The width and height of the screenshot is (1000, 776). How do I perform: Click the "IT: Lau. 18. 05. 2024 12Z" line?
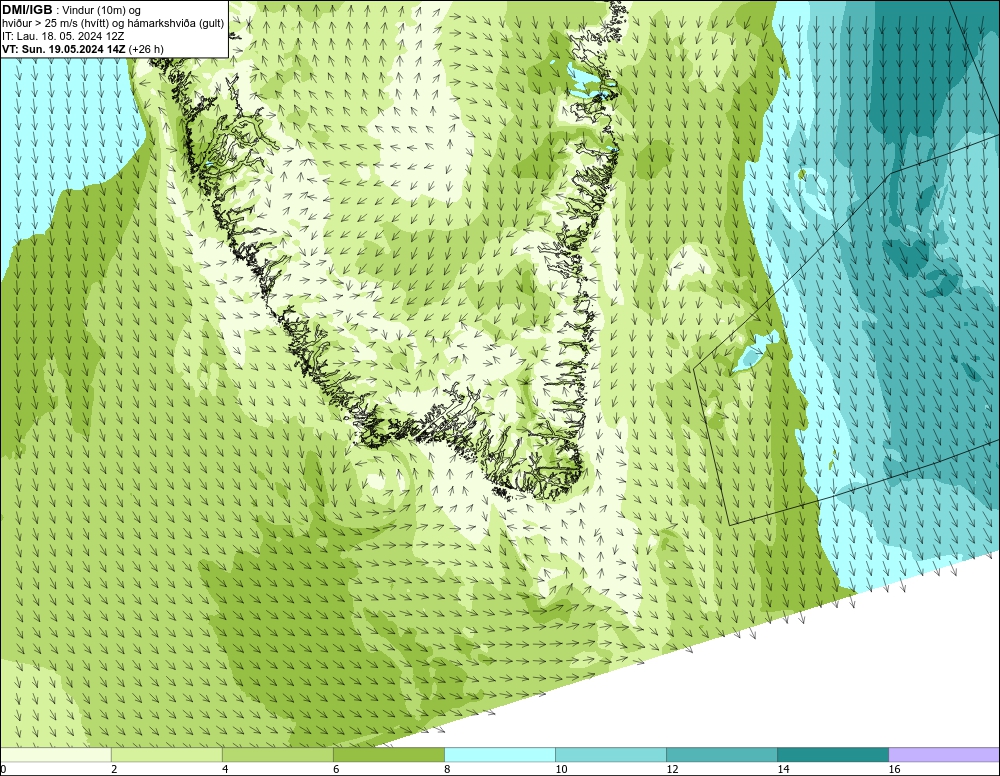tap(63, 36)
